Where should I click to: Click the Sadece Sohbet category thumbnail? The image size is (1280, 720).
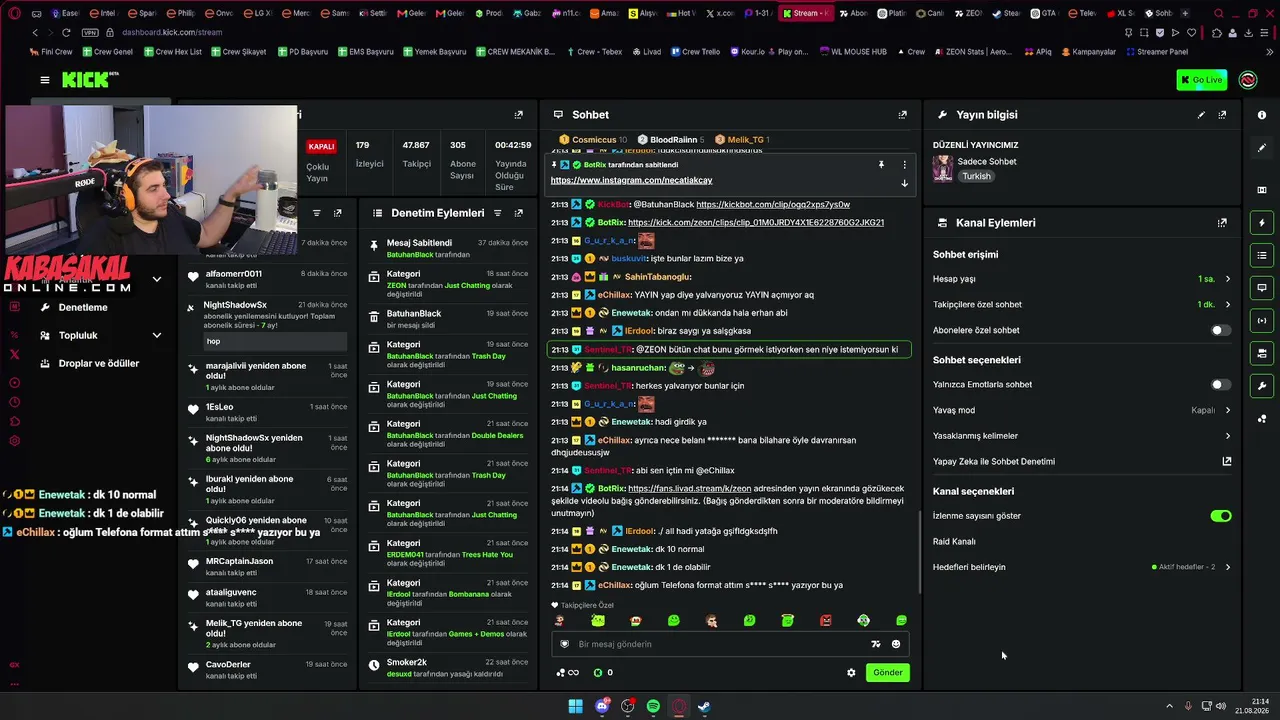[943, 168]
